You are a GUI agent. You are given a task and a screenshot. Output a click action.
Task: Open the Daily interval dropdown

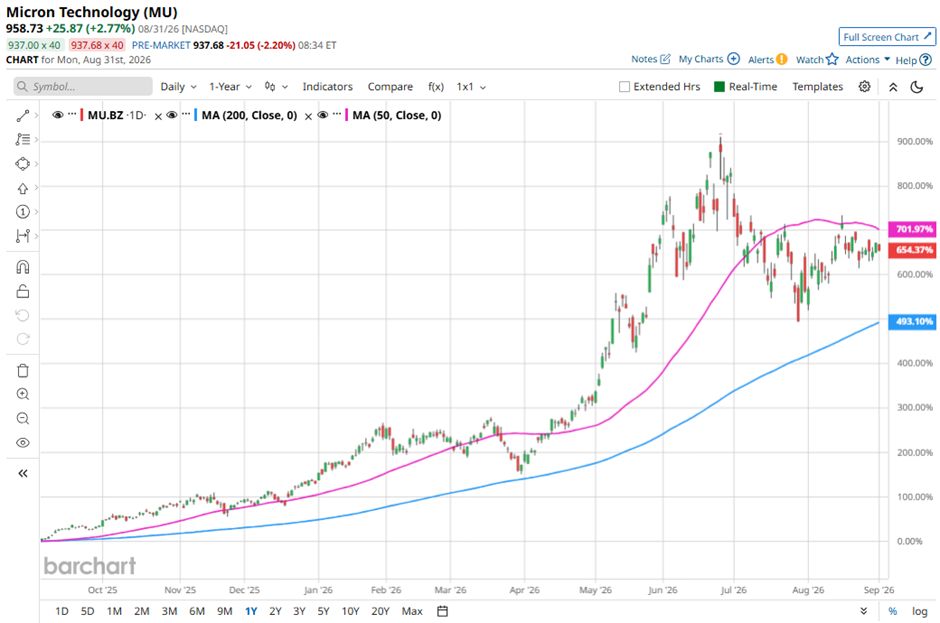point(178,86)
